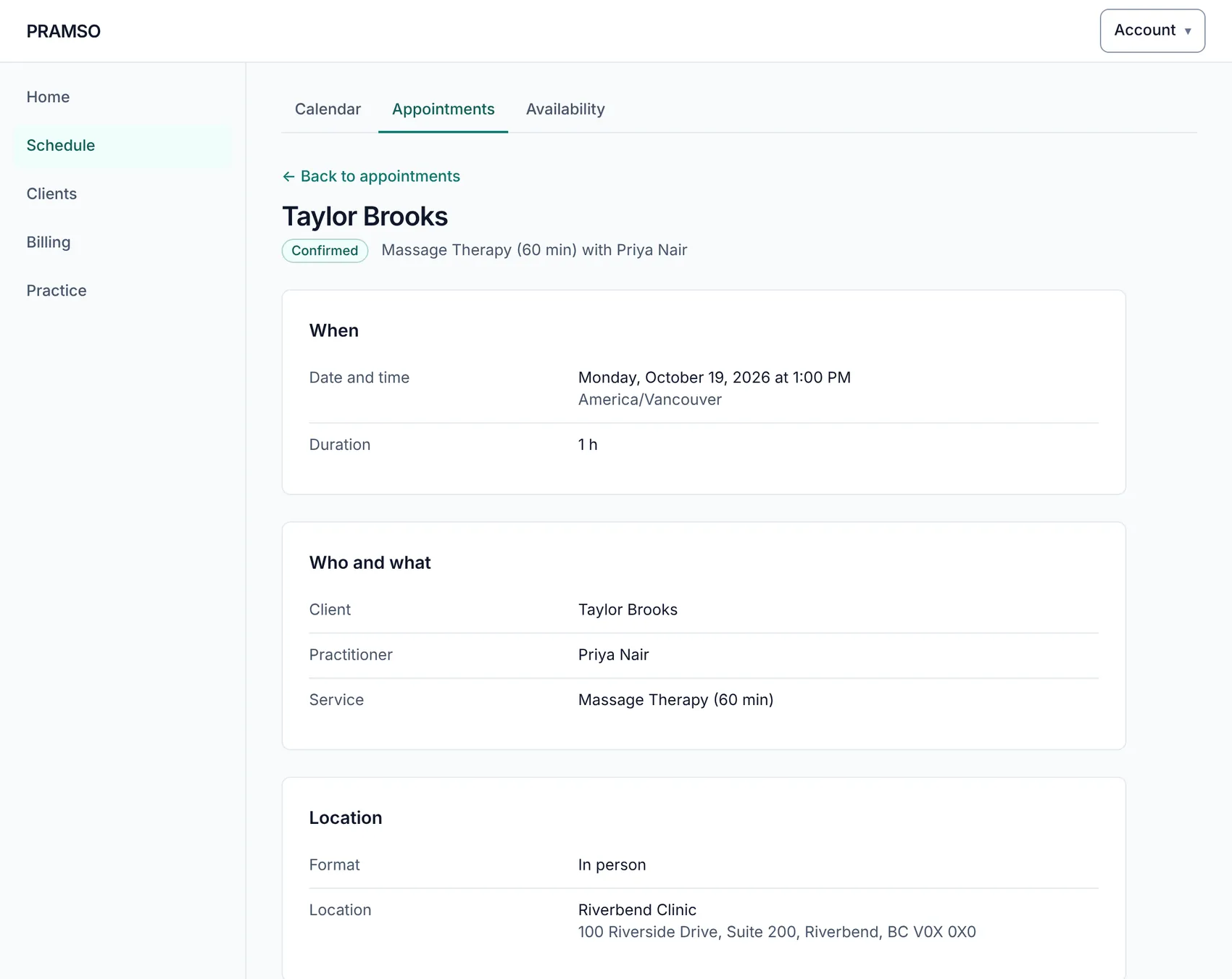1232x979 pixels.
Task: Click the 'Date and time' field label
Action: coord(359,378)
